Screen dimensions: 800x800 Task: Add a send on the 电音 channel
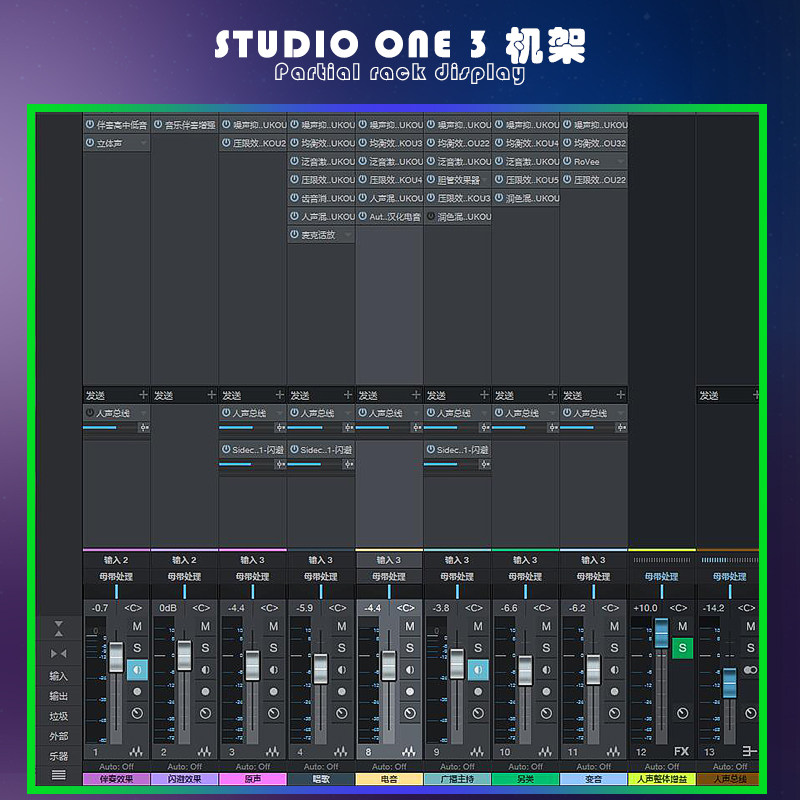tap(416, 394)
